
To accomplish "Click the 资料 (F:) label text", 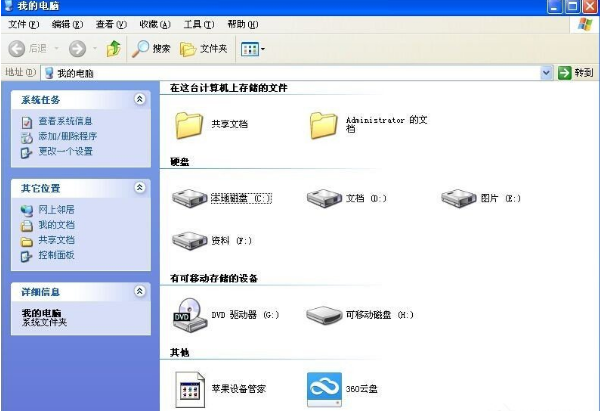I will click(x=232, y=240).
